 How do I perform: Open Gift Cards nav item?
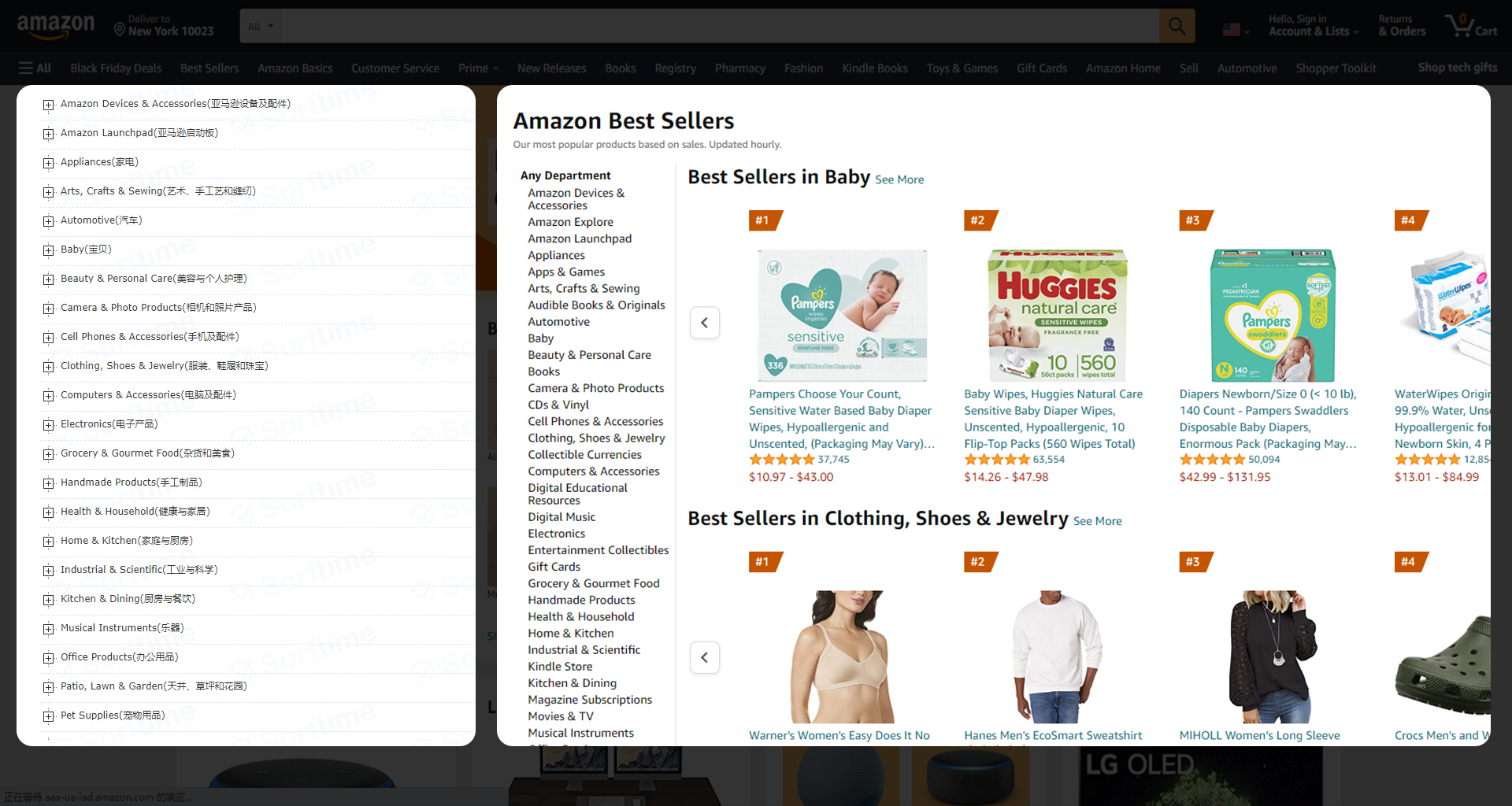(1041, 68)
